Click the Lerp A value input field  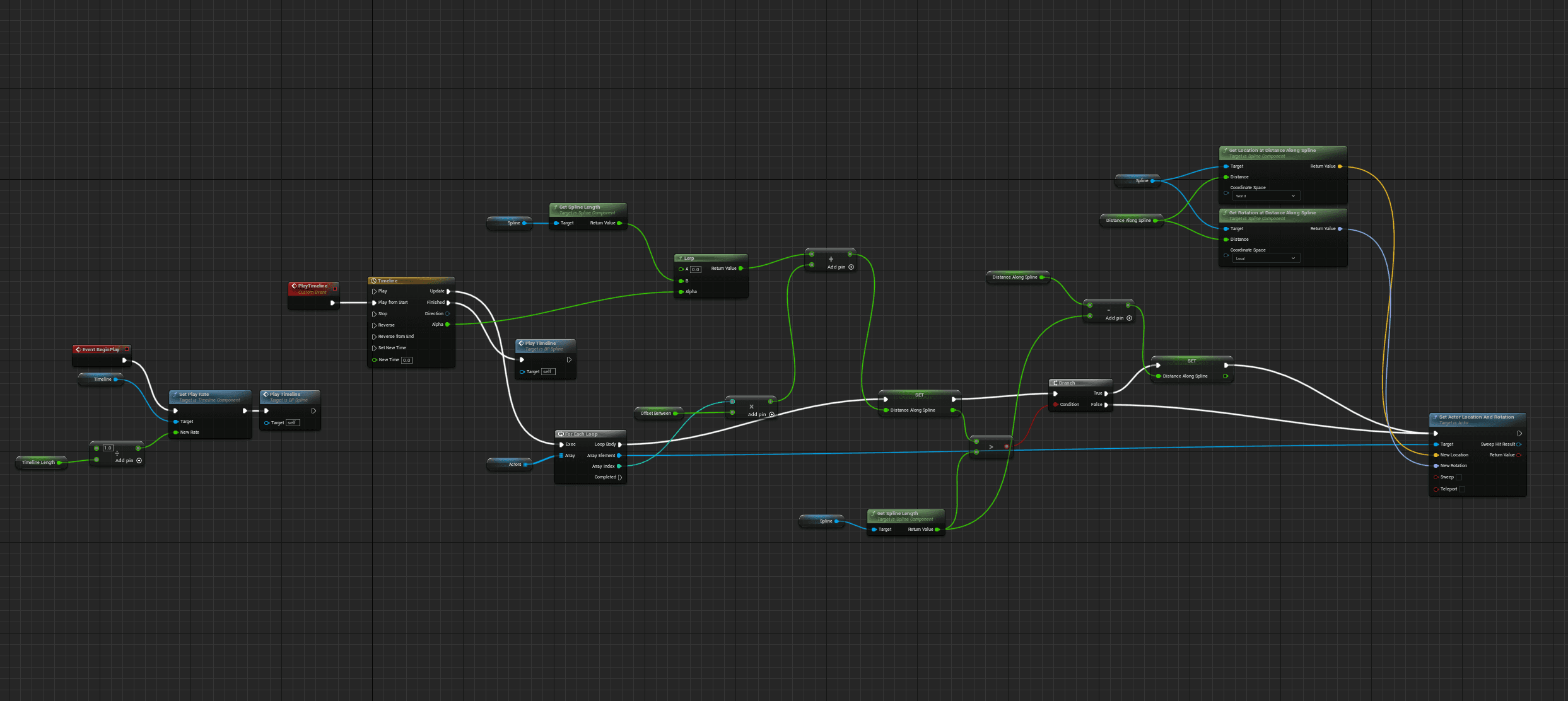coord(696,269)
